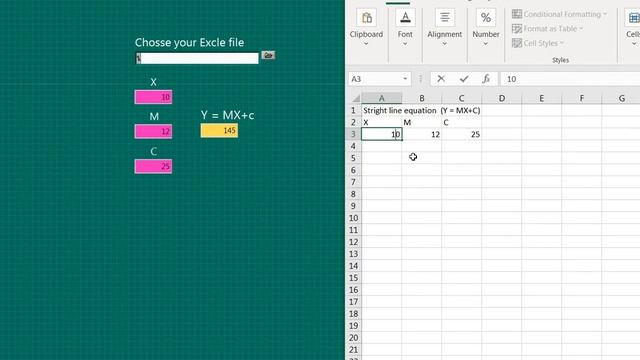This screenshot has width=640, height=360.
Task: Expand the Name Box dropdown arrow
Action: click(x=405, y=79)
